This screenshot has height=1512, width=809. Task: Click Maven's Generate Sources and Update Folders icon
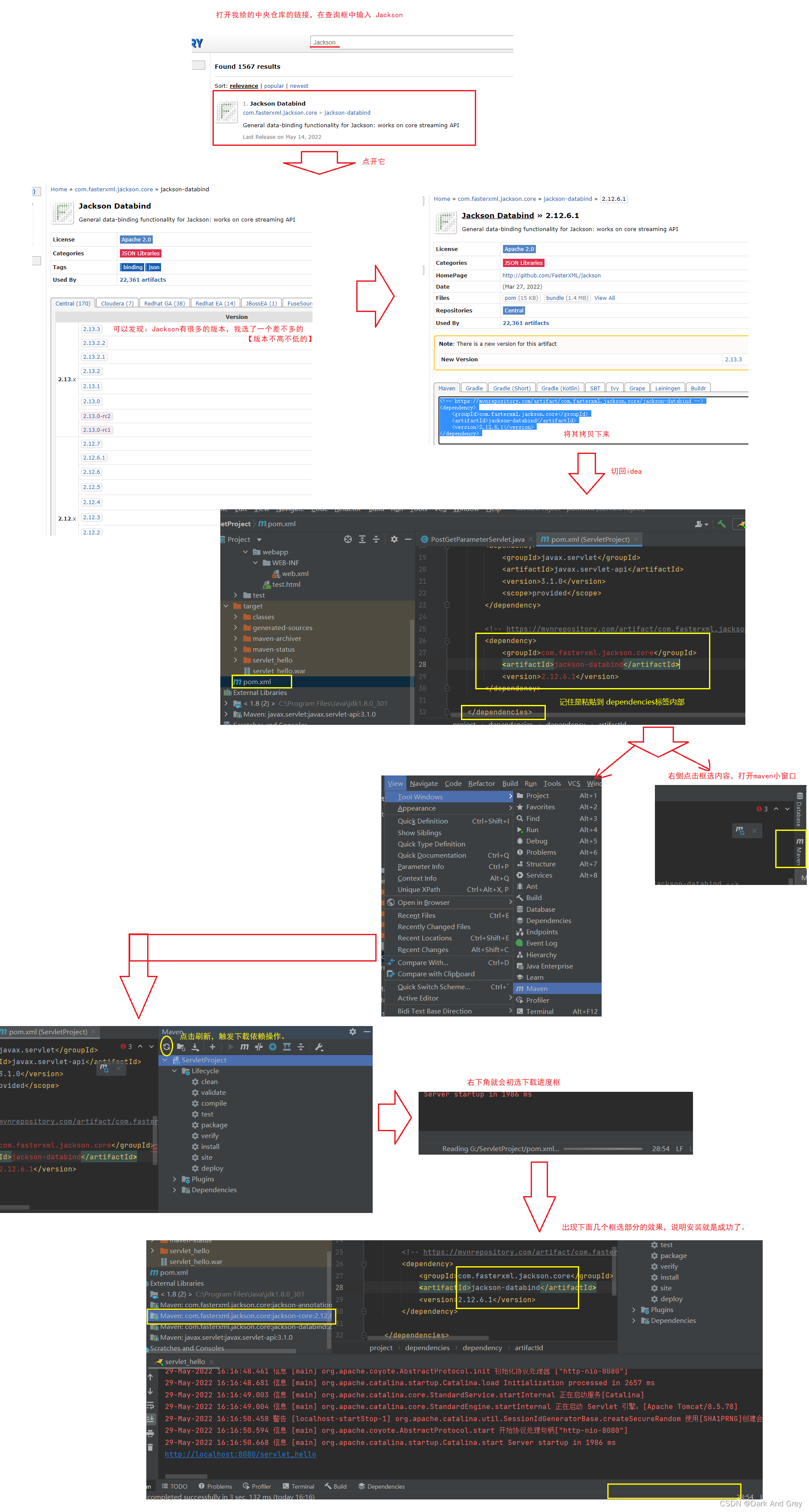(181, 1046)
